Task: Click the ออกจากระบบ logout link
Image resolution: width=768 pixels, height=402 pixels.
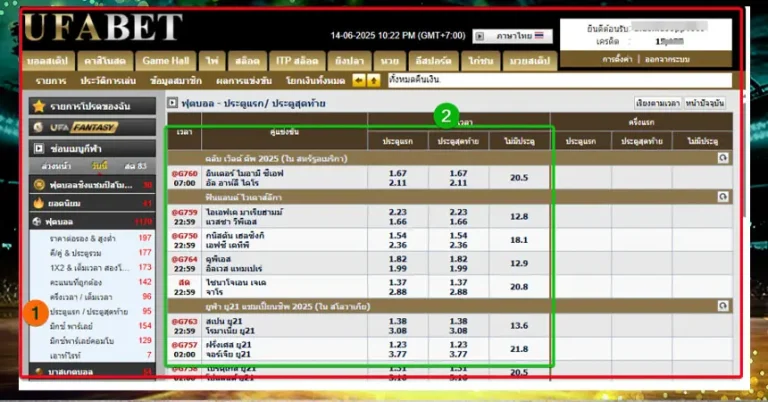Action: (x=667, y=59)
